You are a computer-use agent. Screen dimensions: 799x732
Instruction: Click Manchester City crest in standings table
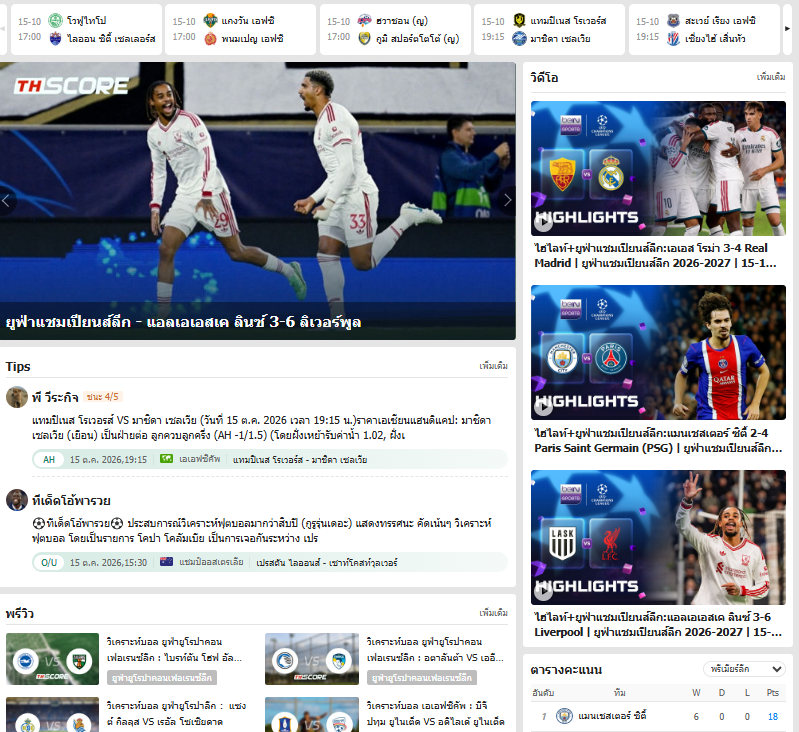tap(564, 716)
